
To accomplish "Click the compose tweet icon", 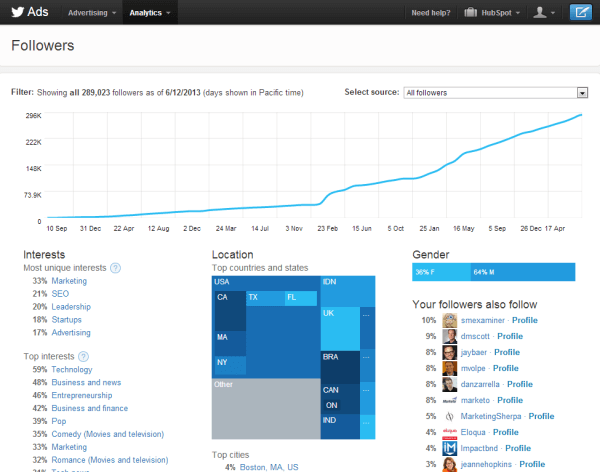I will [579, 13].
